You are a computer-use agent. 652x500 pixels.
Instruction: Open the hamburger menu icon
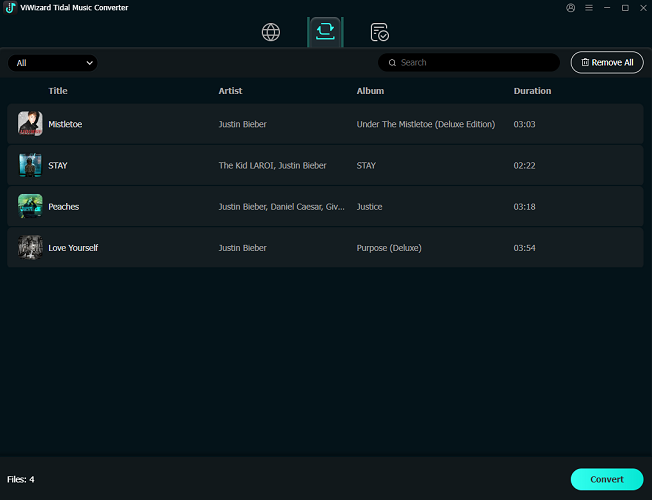click(589, 8)
